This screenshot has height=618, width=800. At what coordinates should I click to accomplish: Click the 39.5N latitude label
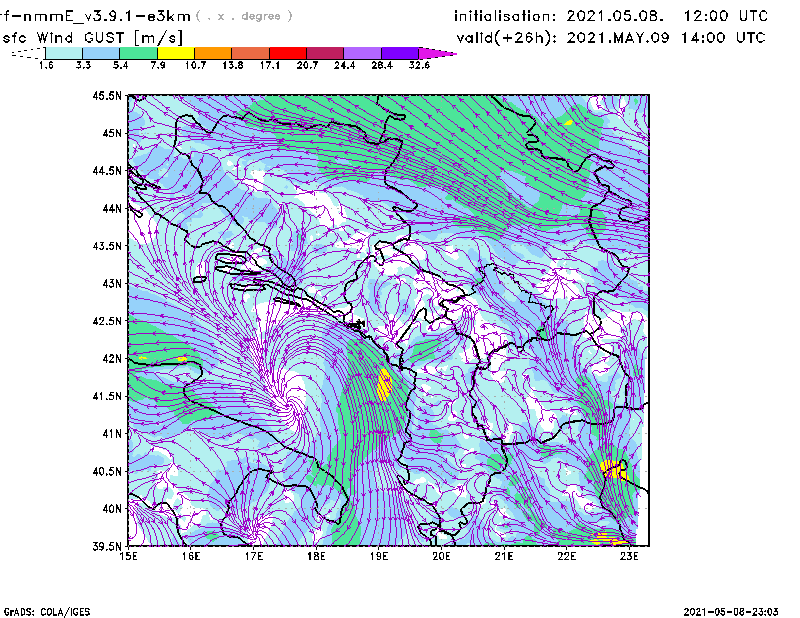(107, 547)
